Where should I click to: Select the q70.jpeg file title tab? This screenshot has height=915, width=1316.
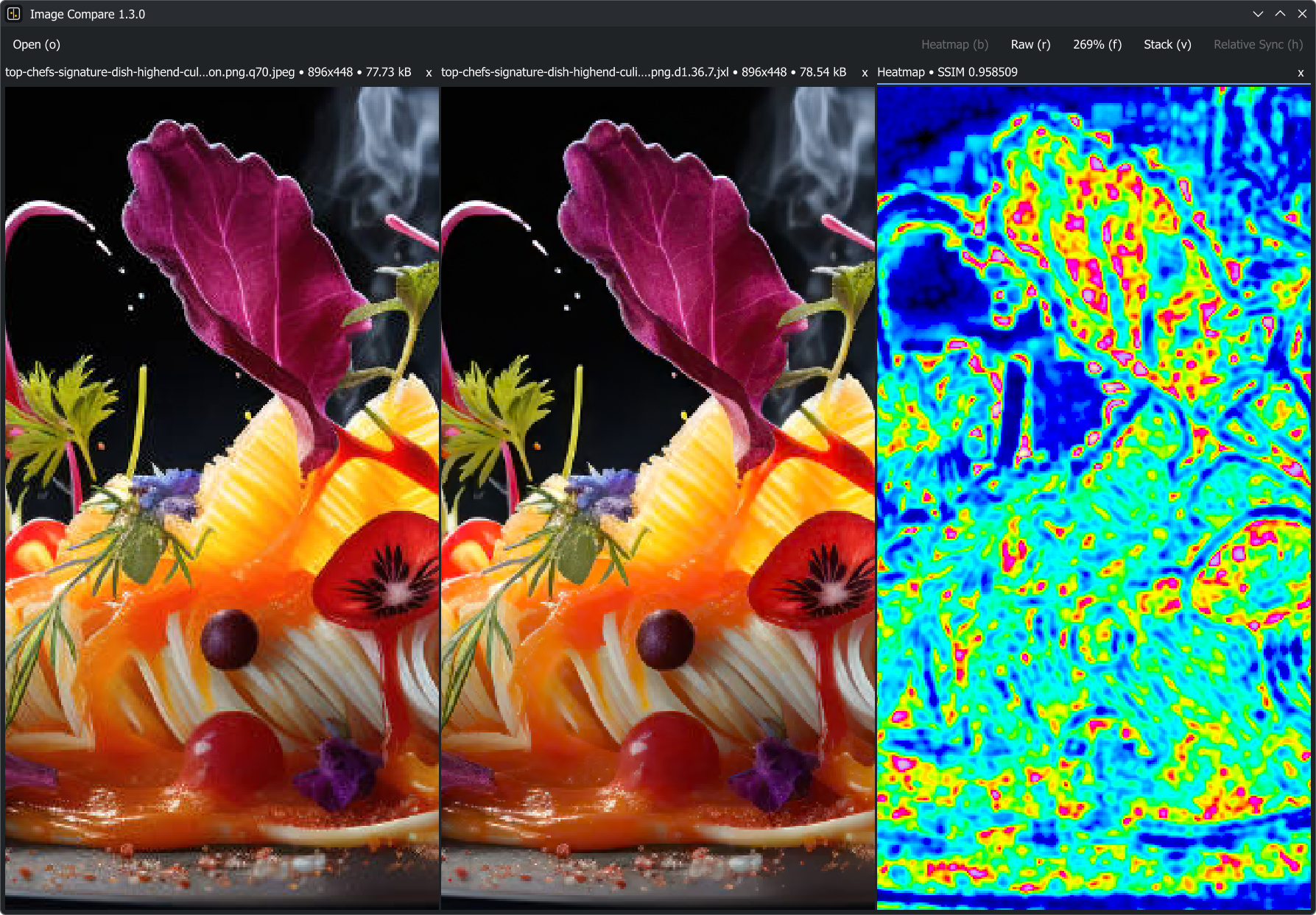pos(208,72)
